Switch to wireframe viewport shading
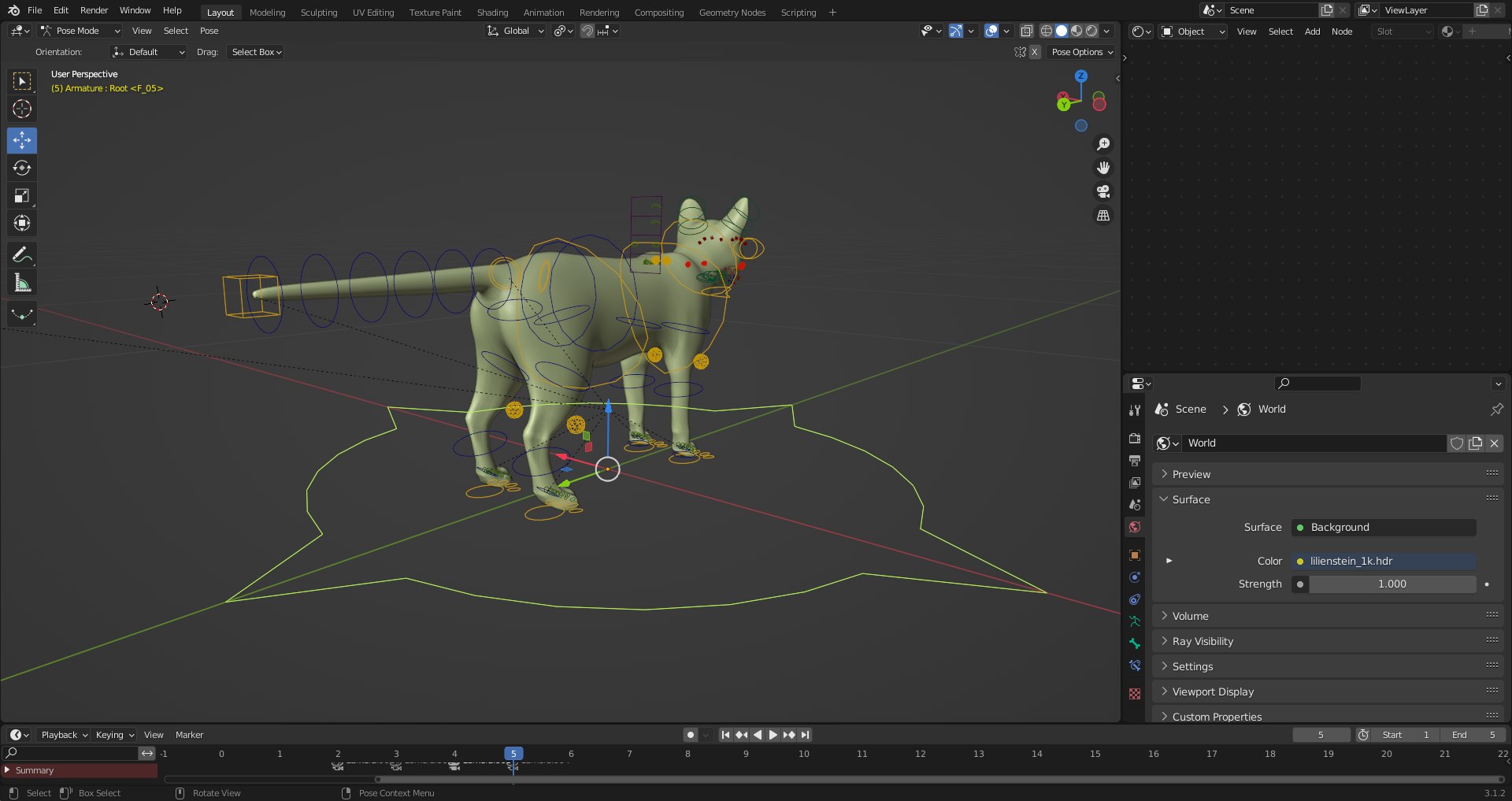The image size is (1512, 801). (1047, 31)
